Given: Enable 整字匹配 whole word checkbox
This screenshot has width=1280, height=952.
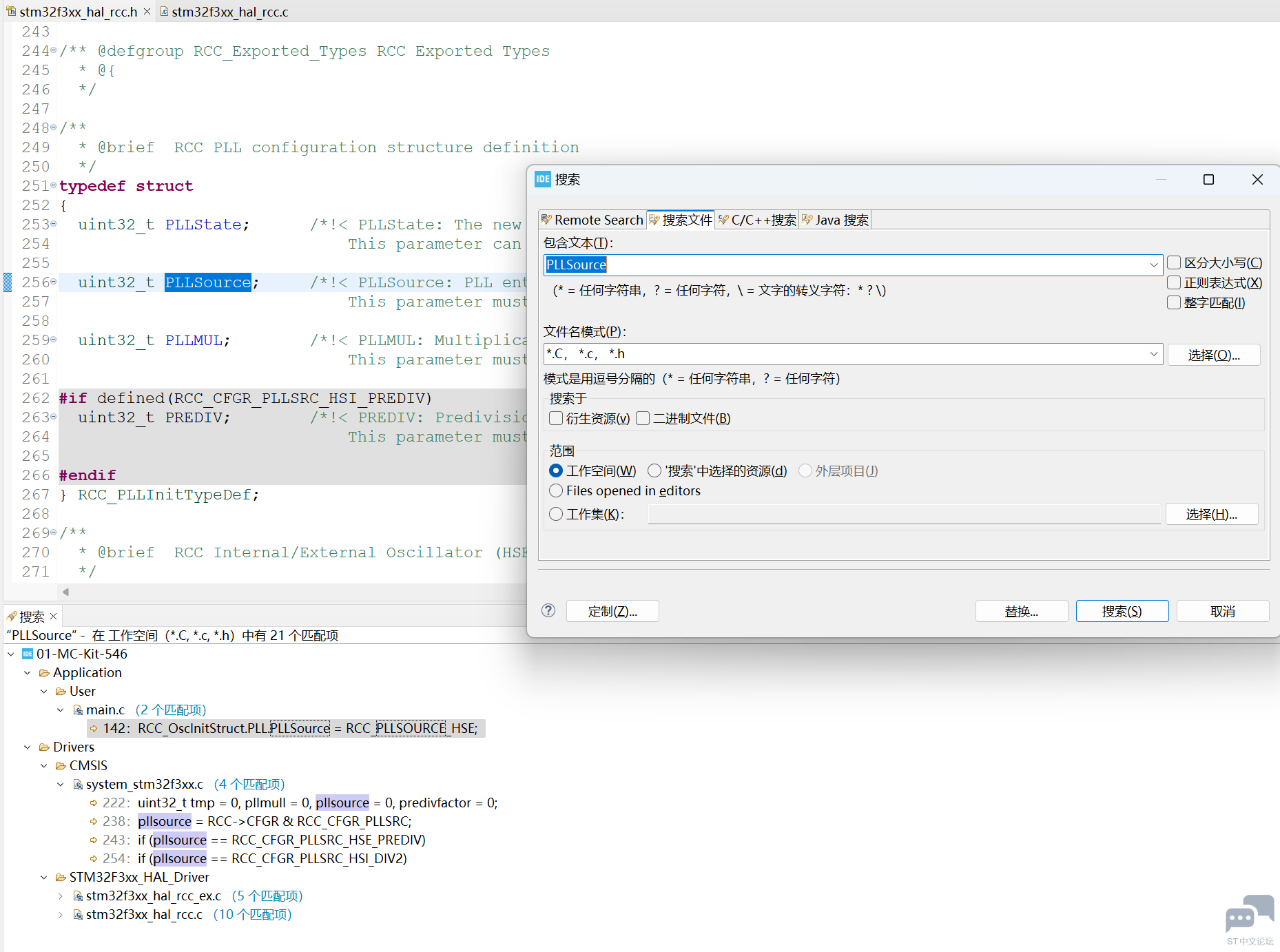Looking at the screenshot, I should [1174, 302].
